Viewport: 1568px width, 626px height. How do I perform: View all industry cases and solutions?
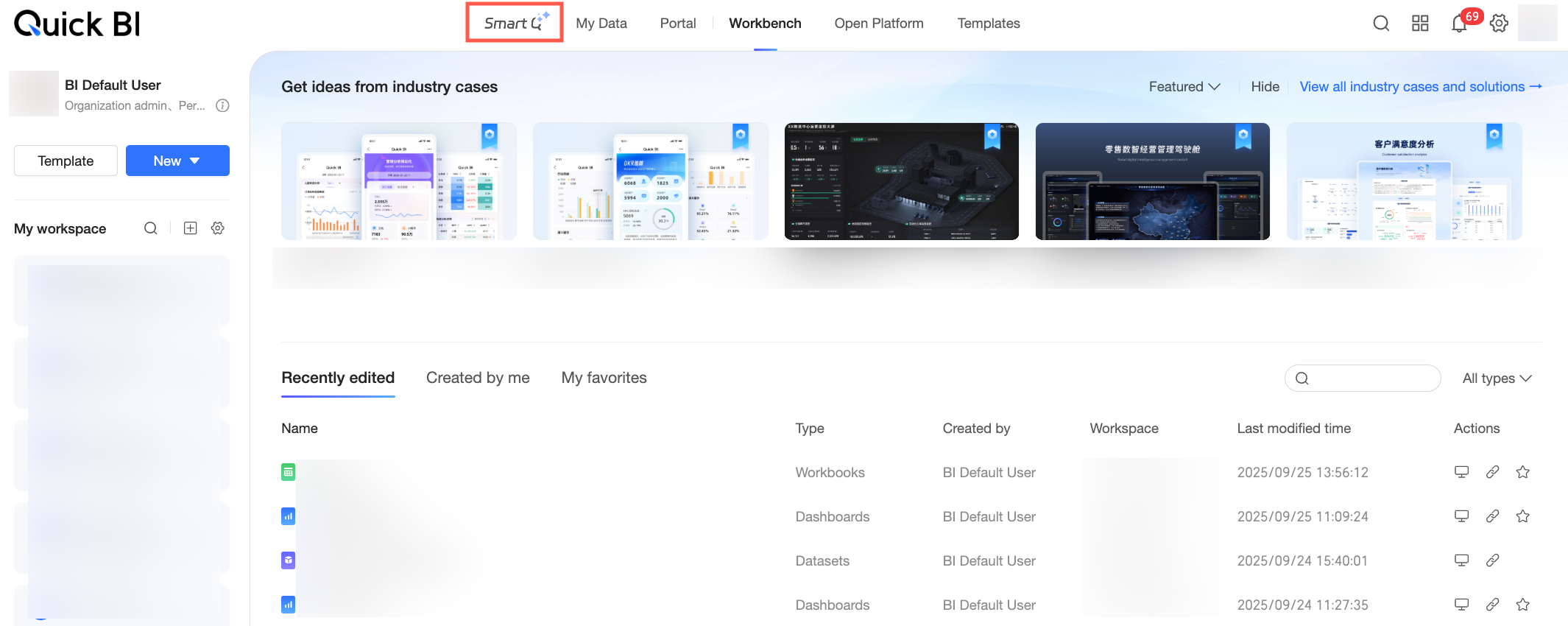pos(1421,87)
